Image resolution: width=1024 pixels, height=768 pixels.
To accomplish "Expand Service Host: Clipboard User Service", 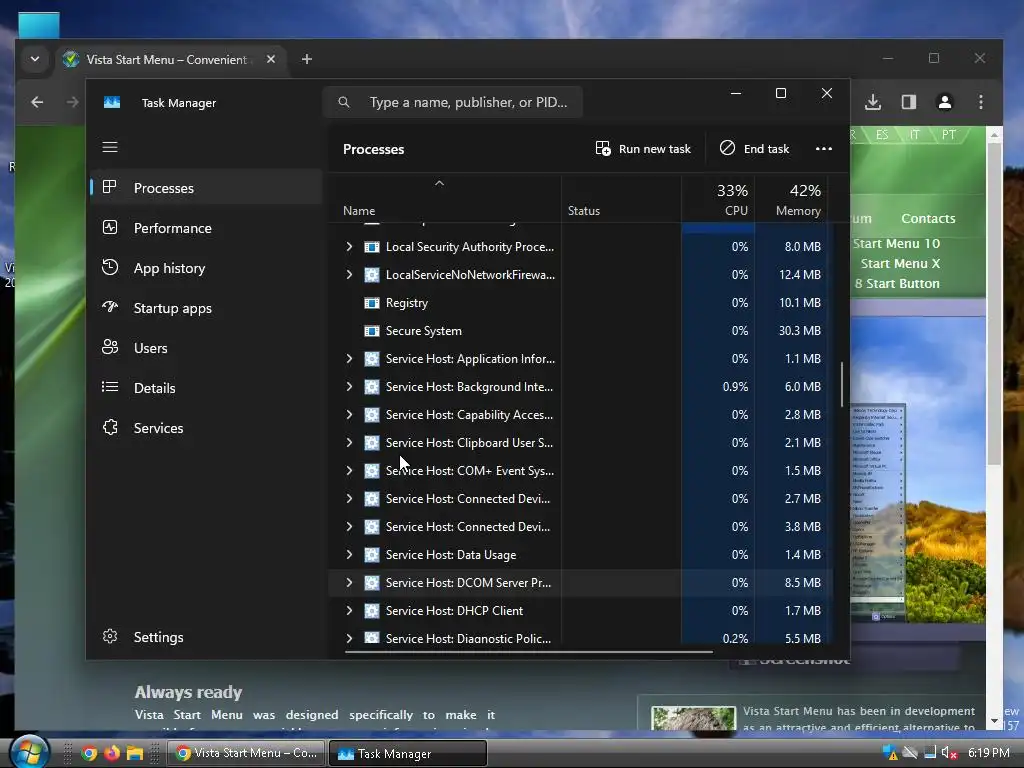I will coord(349,443).
